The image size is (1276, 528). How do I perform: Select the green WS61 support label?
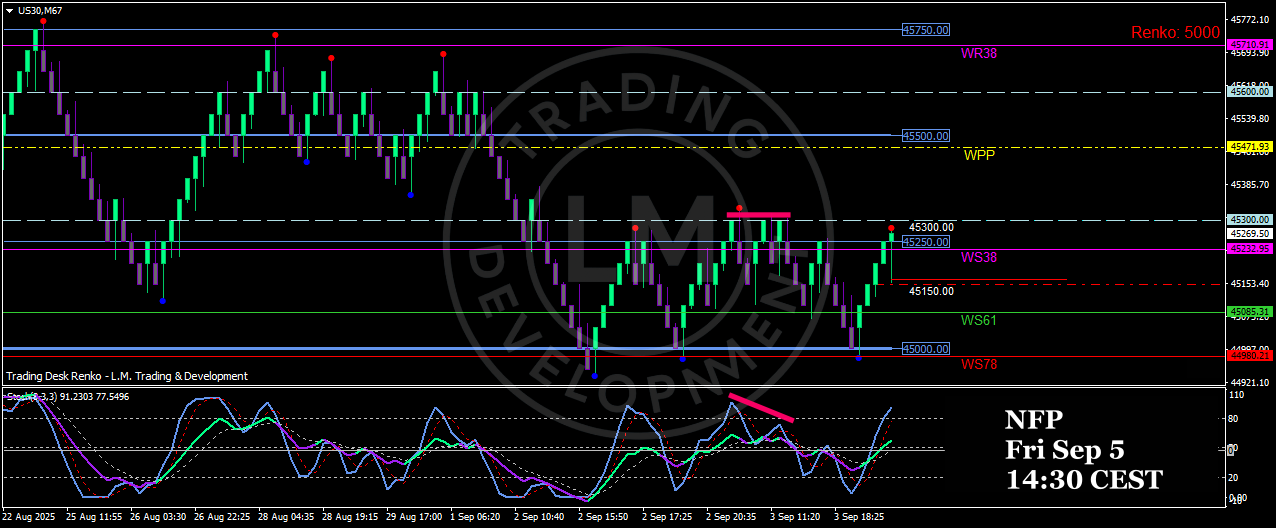click(978, 320)
